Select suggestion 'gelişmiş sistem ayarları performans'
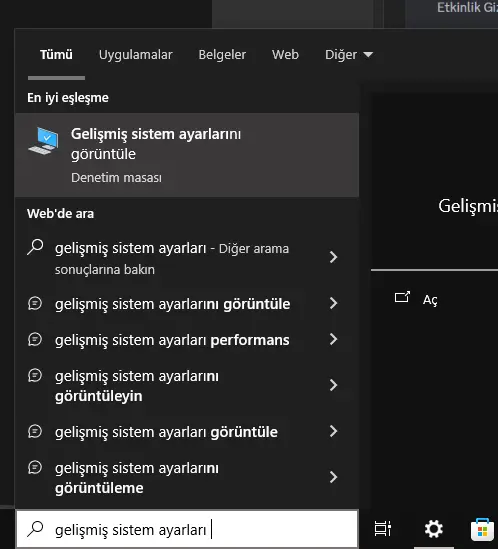 [x=187, y=340]
